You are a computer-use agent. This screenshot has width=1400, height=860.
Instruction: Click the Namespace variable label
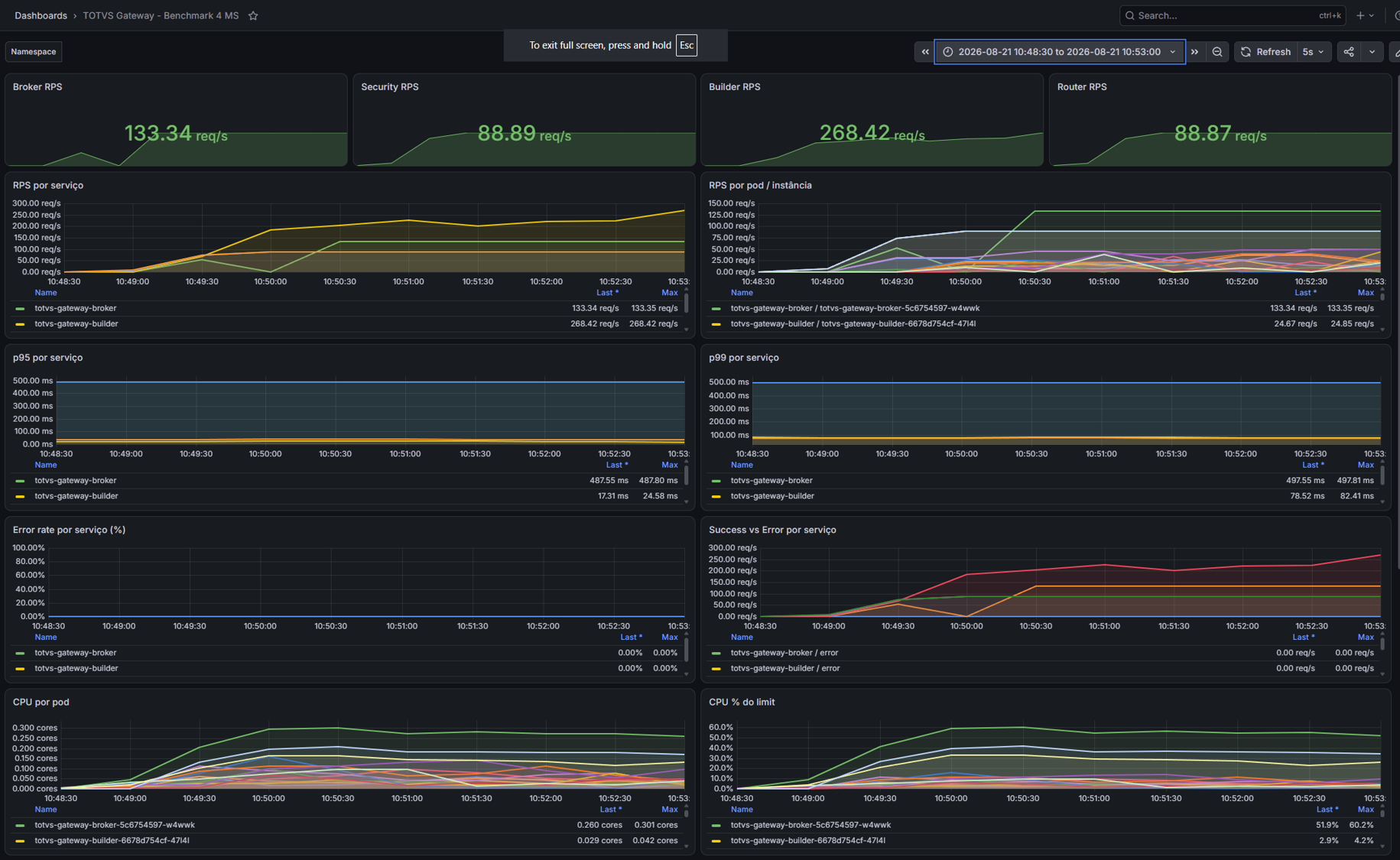click(34, 52)
